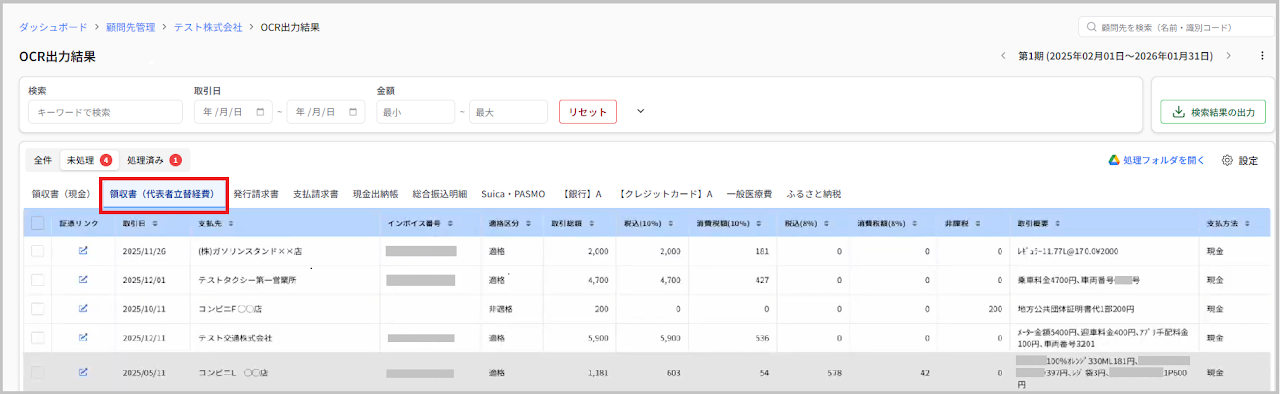Open the 領収書(現金) tab

[62, 194]
